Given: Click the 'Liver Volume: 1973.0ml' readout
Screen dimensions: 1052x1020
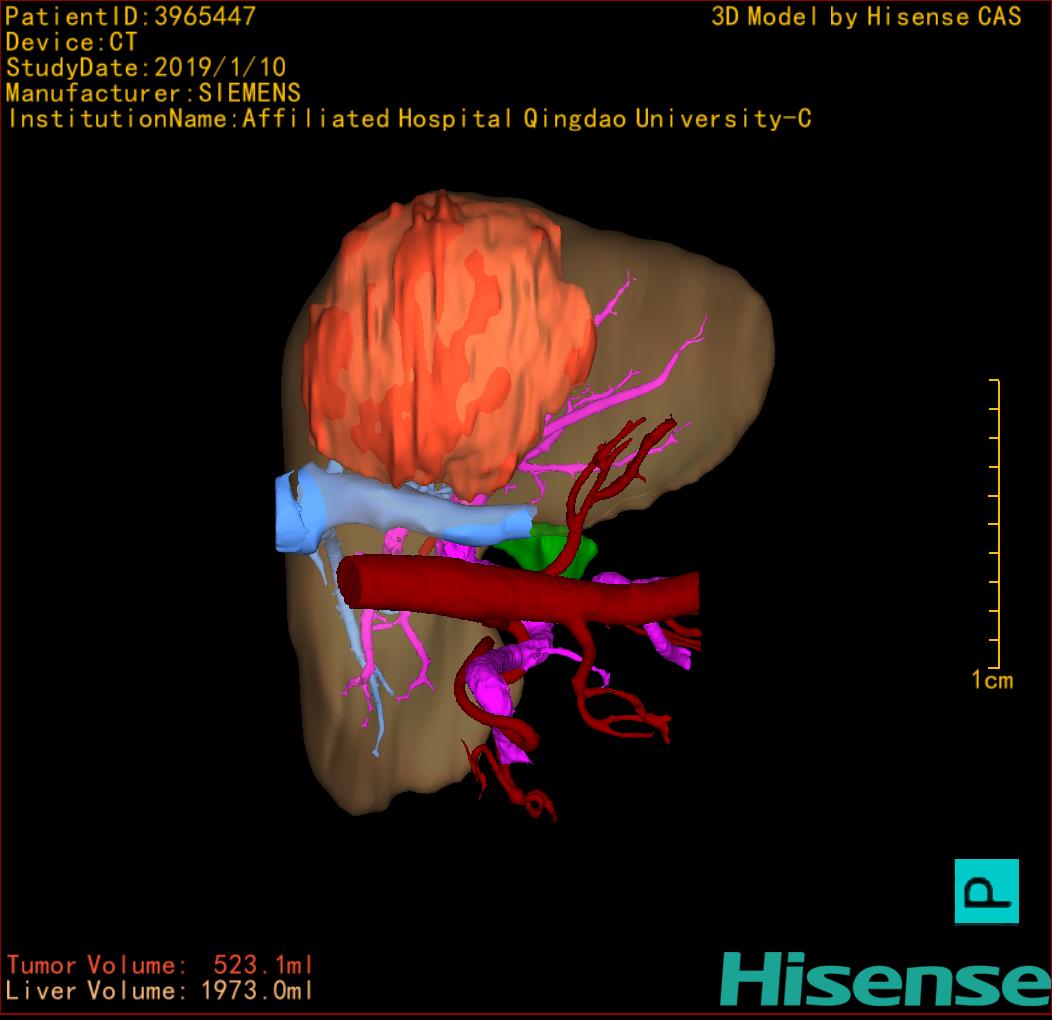Looking at the screenshot, I should pos(158,990).
